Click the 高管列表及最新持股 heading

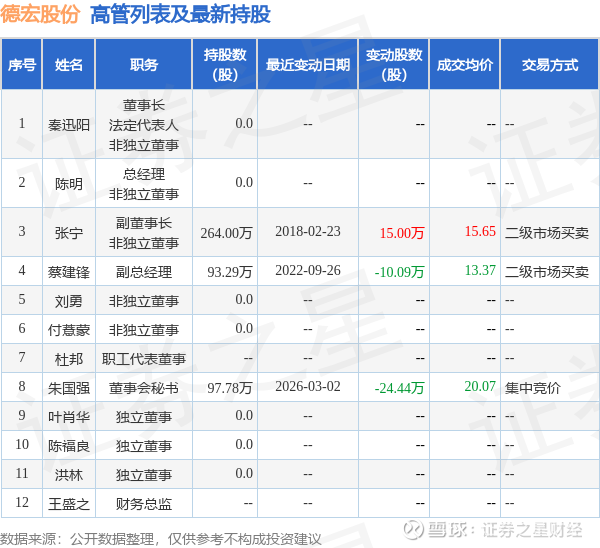[x=180, y=15]
